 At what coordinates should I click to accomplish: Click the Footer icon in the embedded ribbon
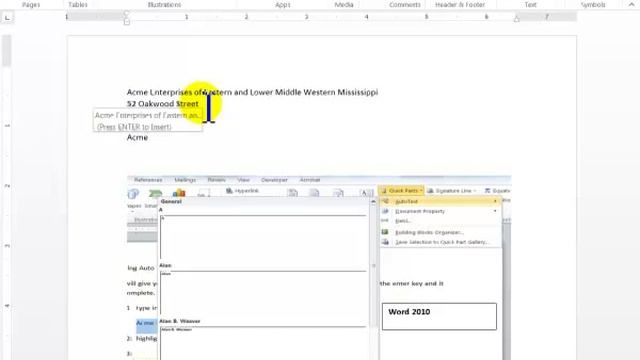pyautogui.click(x=314, y=192)
